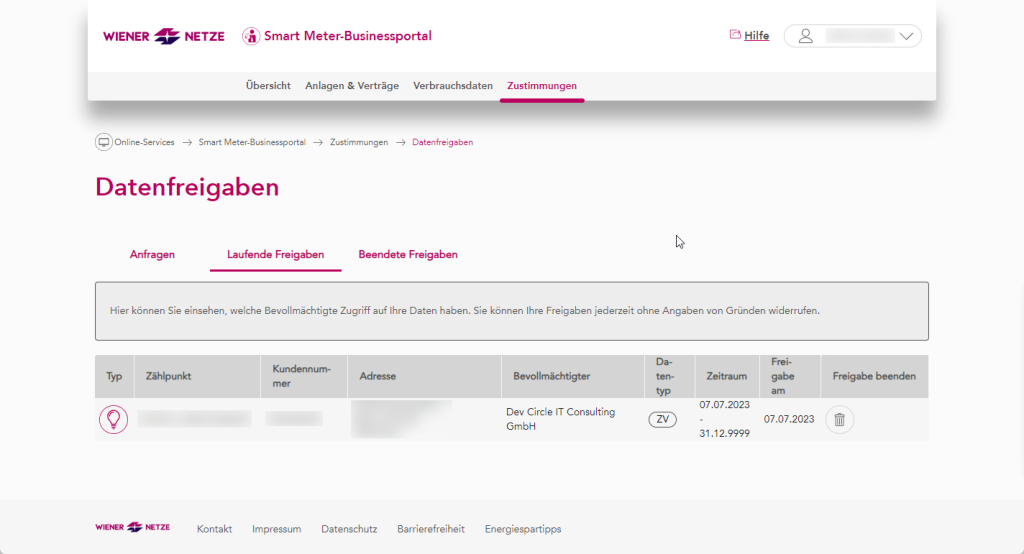Expand the user account dropdown chevron

coord(907,36)
